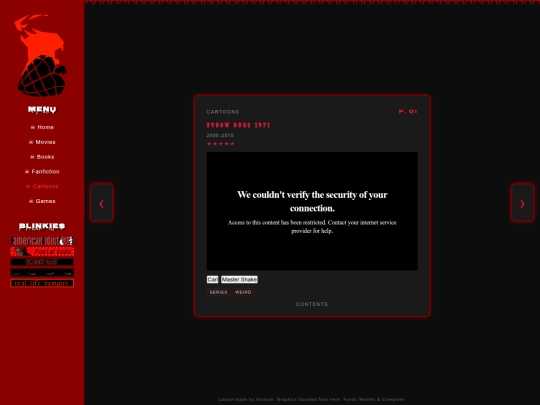Click the Master Shake character button
This screenshot has height=405, width=540.
[239, 279]
